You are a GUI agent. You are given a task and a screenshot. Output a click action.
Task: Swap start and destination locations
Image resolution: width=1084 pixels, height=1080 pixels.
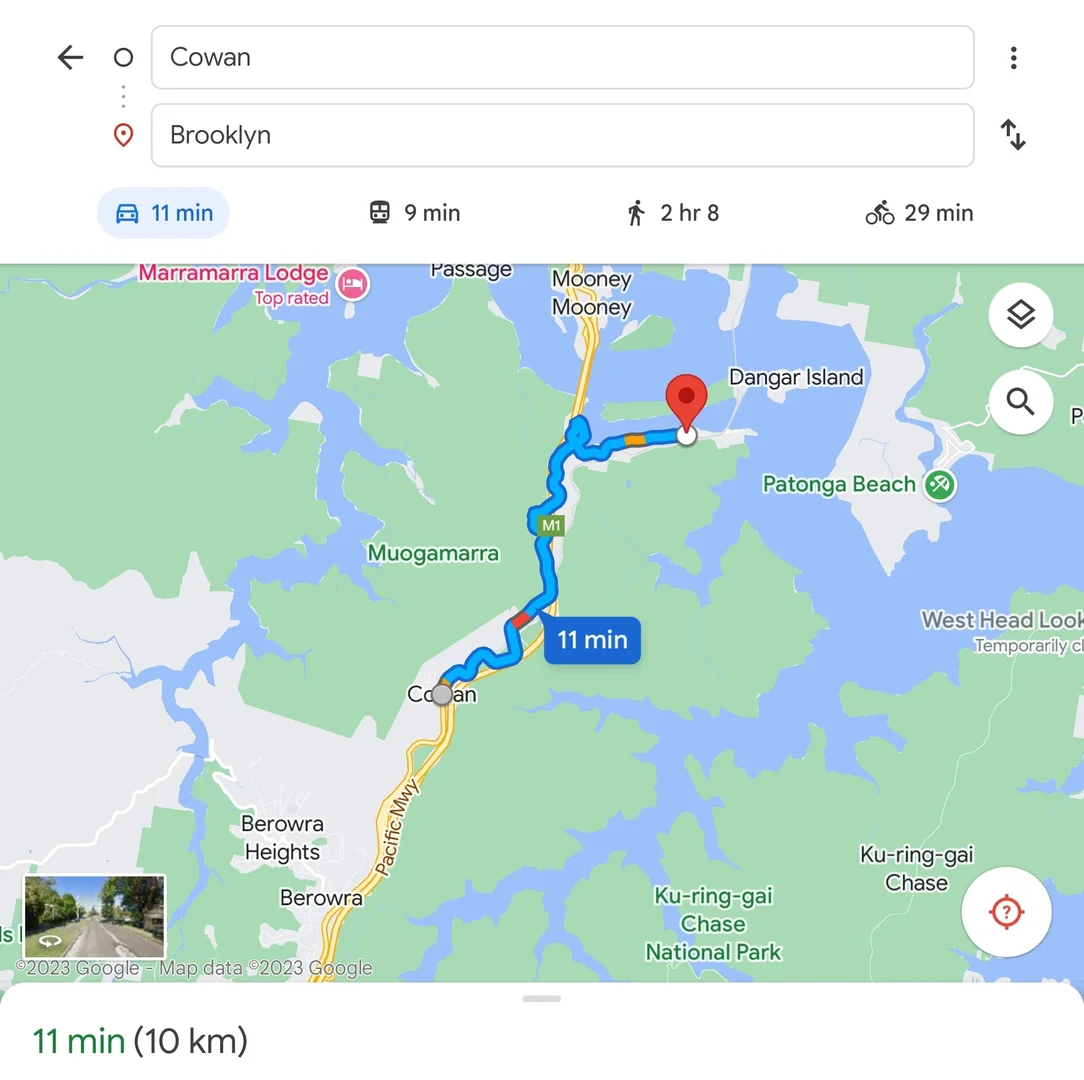pyautogui.click(x=1013, y=135)
